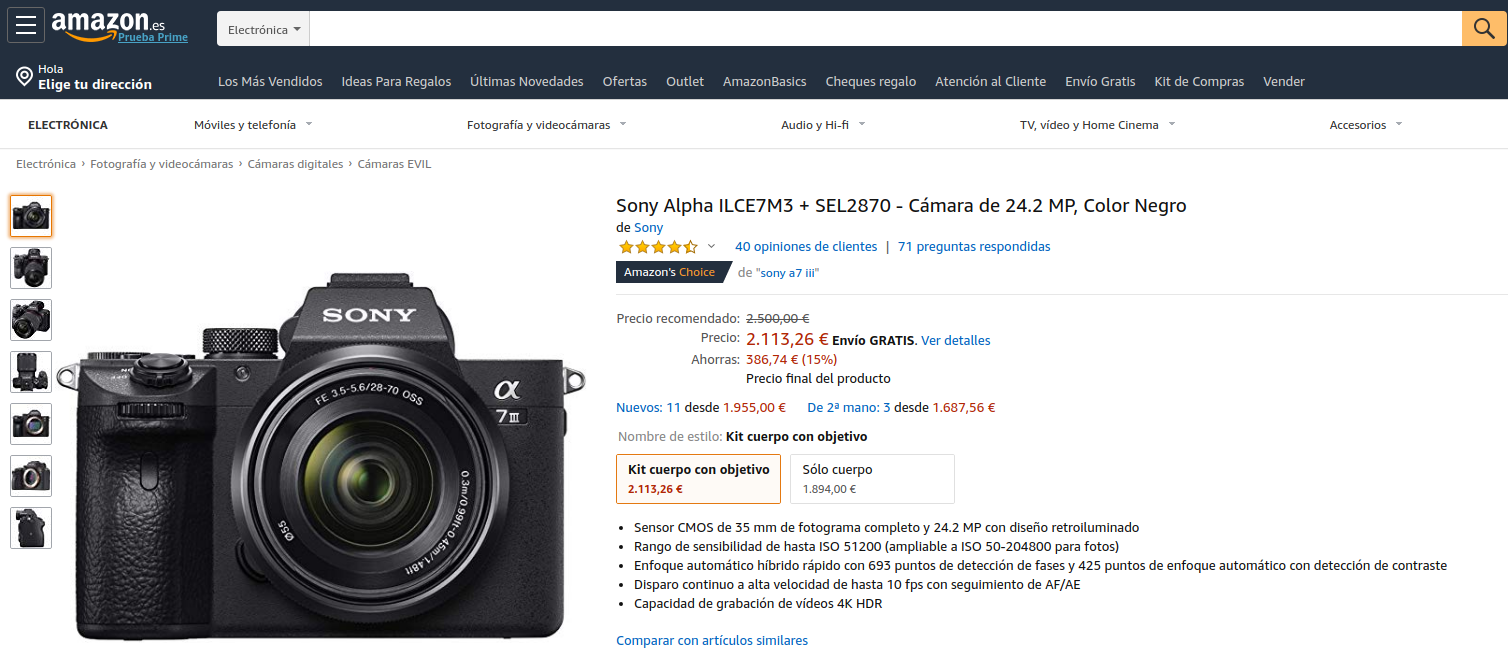Viewport: 1508px width, 657px height.
Task: Expand the rating breakdown arrow beside stars
Action: (x=711, y=247)
